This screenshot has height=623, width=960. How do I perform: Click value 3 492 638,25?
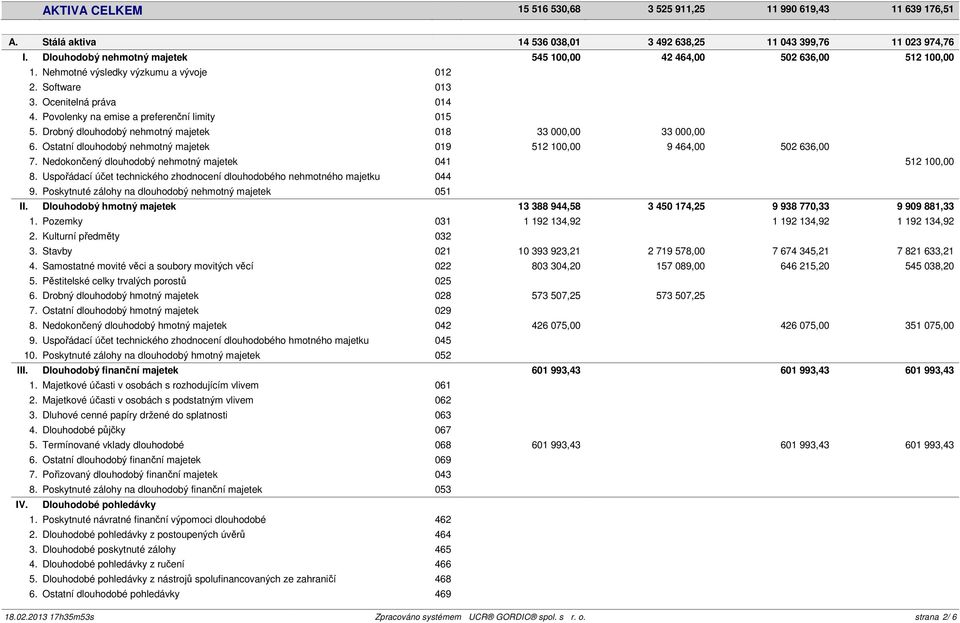[x=676, y=42]
